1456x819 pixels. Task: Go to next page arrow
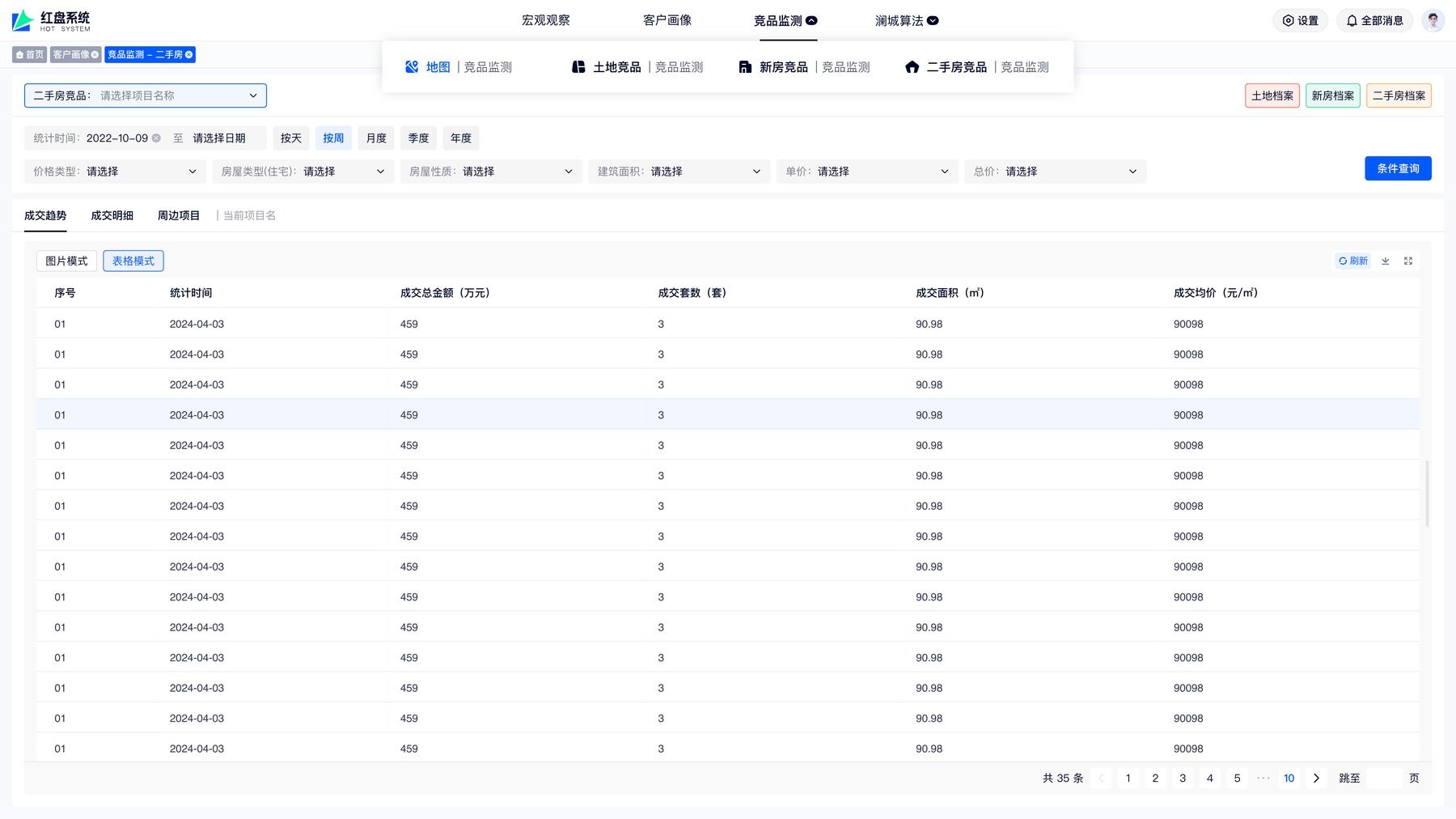pyautogui.click(x=1316, y=779)
